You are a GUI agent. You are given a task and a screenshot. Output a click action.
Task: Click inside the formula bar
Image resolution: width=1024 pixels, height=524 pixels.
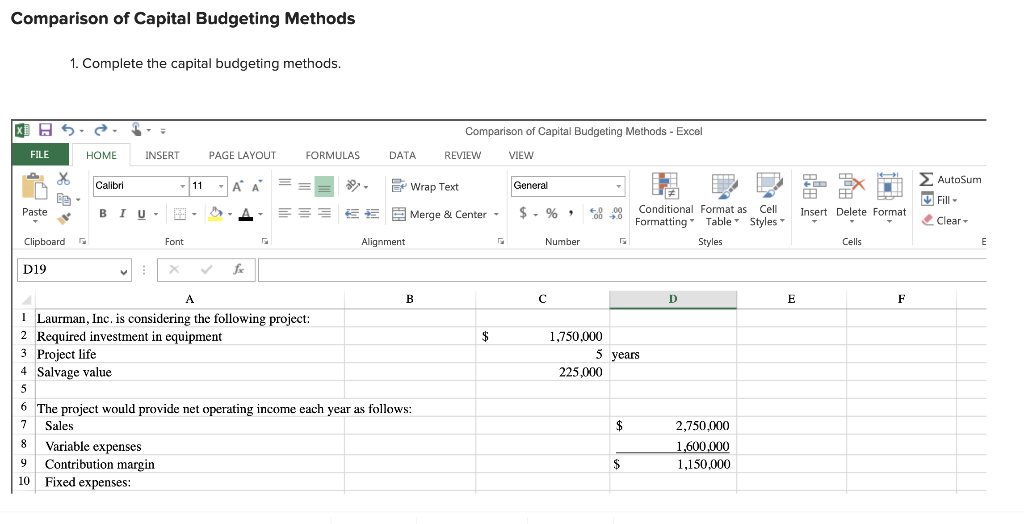click(x=621, y=269)
